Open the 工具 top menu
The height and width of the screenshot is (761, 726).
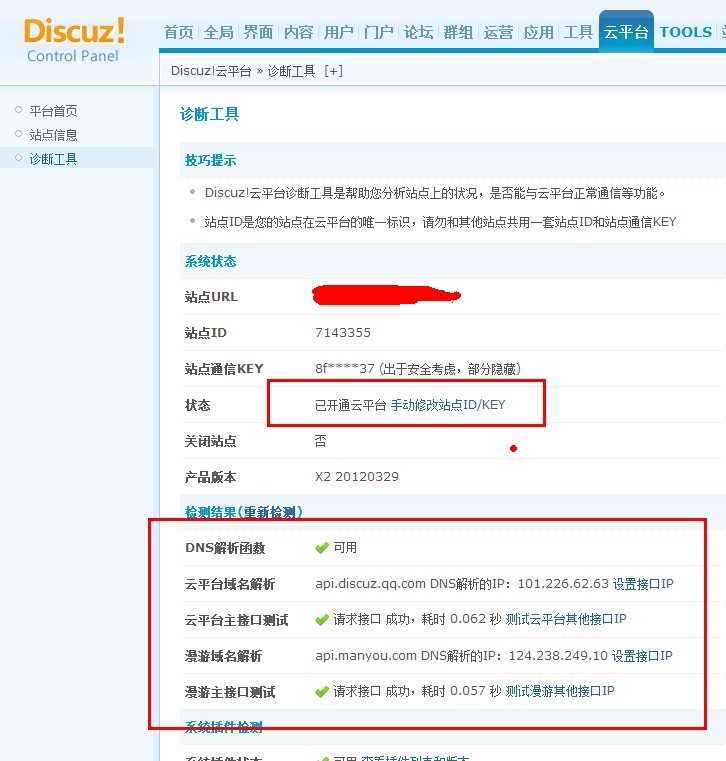[578, 32]
